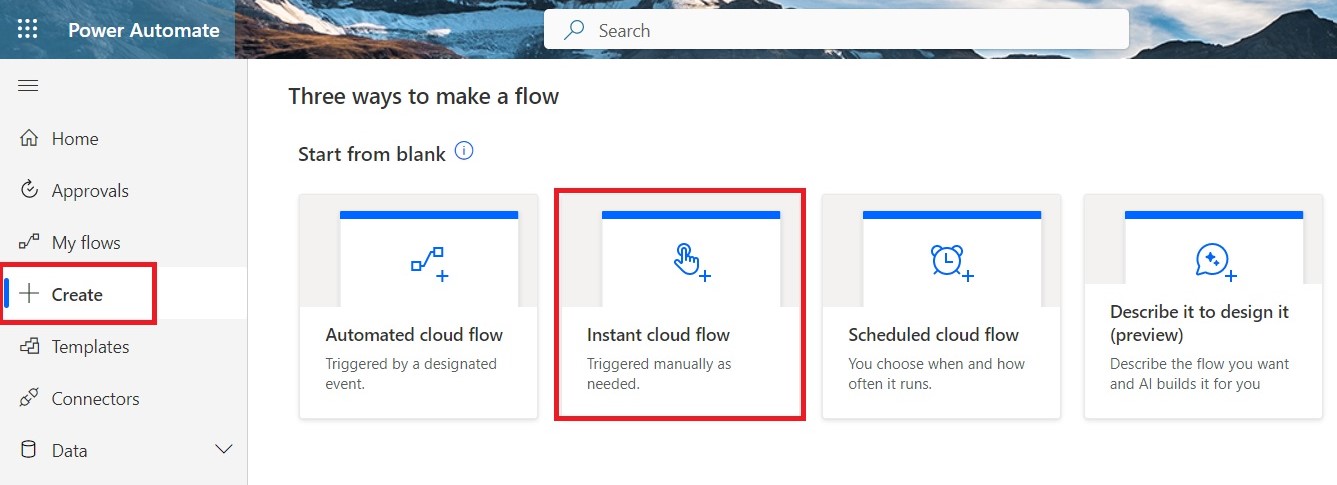Image resolution: width=1337 pixels, height=485 pixels.
Task: Select Create in the sidebar
Action: point(77,295)
